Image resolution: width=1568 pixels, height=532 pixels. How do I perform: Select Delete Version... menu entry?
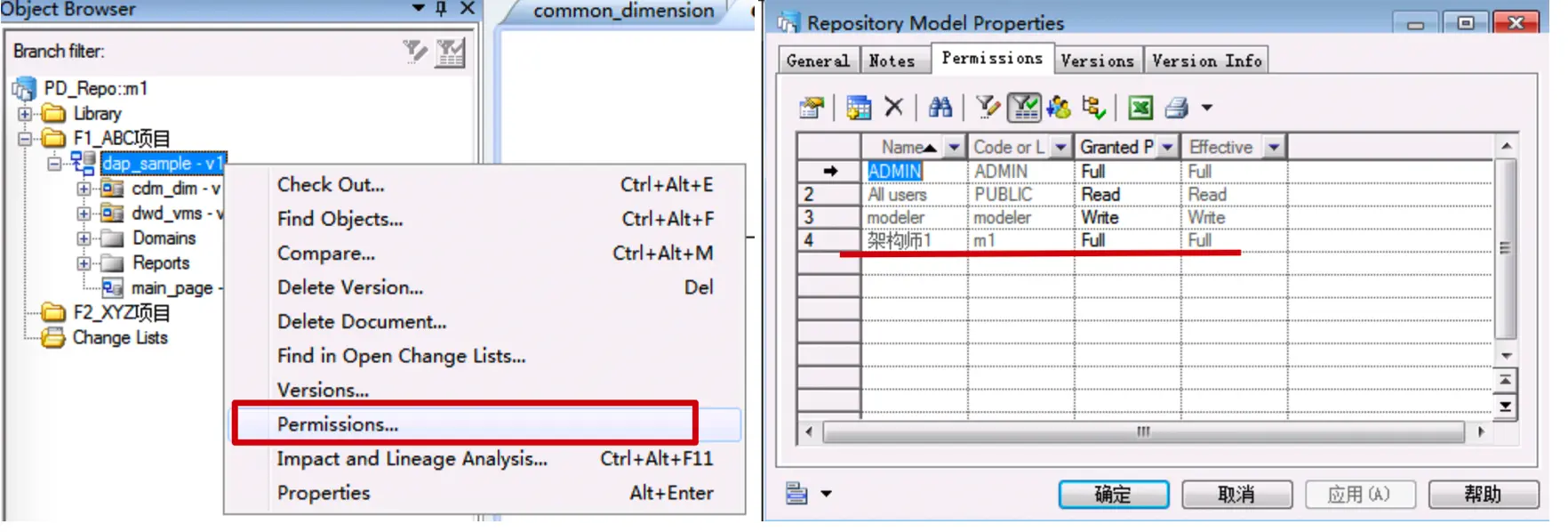[486, 287]
